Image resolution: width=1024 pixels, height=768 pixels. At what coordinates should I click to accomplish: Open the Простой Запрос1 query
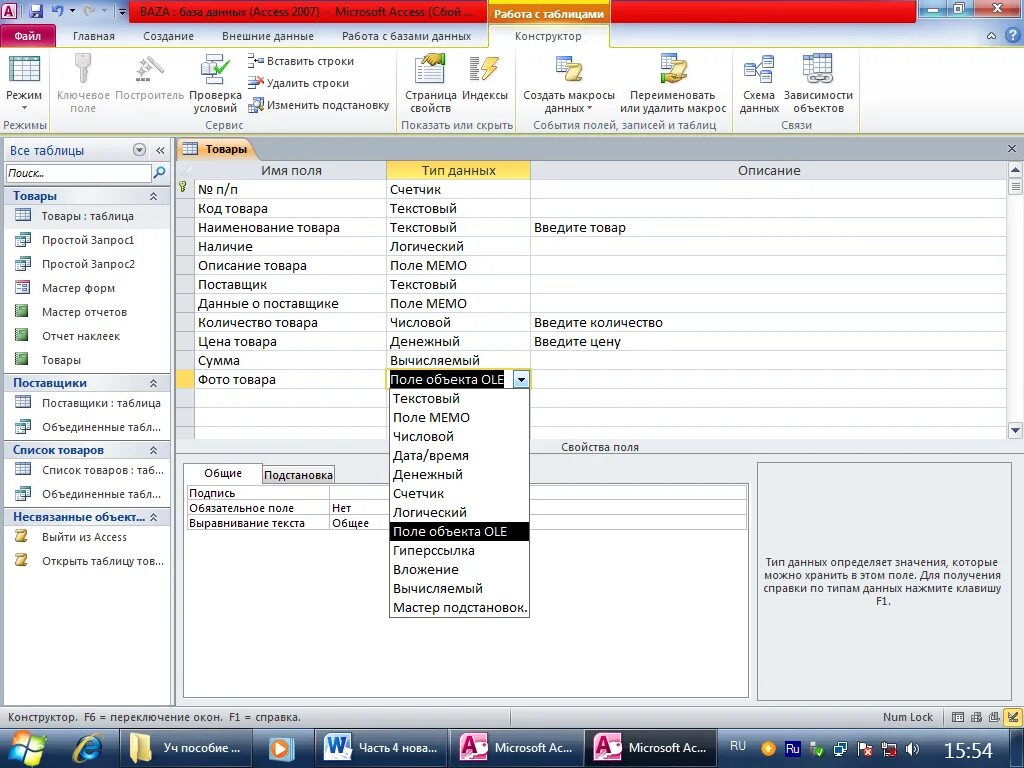click(88, 240)
